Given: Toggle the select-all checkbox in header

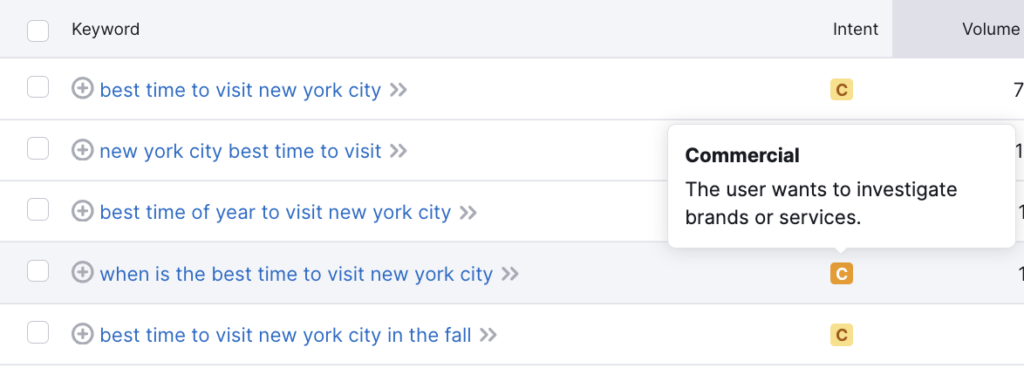Looking at the screenshot, I should 38,31.
